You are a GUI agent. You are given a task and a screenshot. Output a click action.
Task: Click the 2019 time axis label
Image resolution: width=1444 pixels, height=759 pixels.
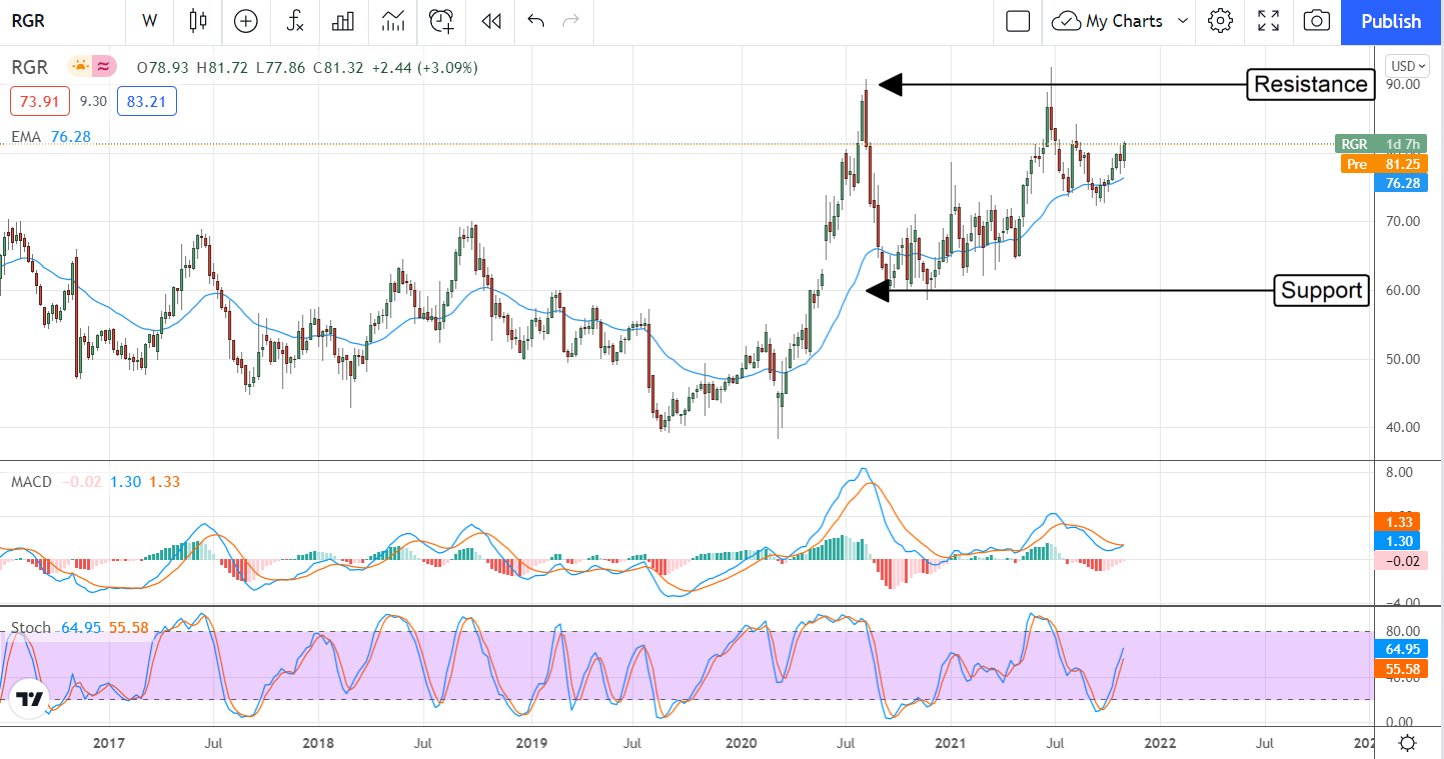pyautogui.click(x=531, y=743)
